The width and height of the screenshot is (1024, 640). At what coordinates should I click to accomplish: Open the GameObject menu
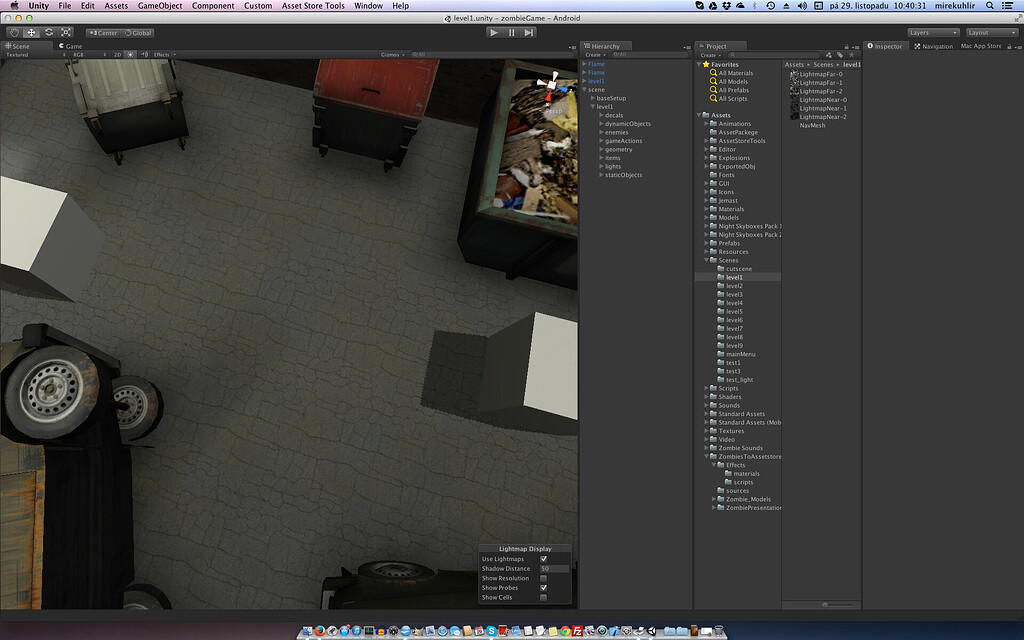pos(160,5)
